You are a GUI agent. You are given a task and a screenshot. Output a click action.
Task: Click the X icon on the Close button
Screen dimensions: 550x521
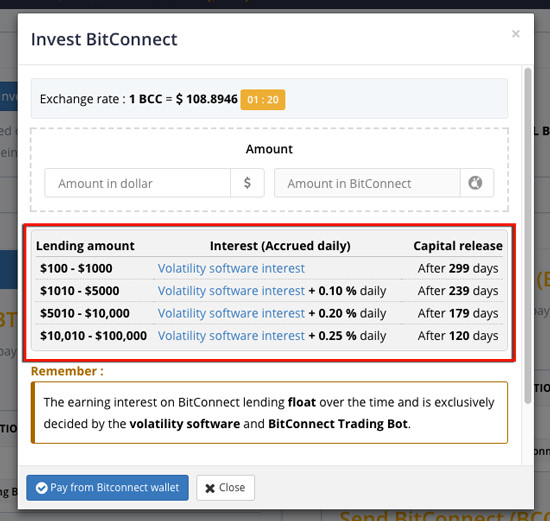(210, 488)
